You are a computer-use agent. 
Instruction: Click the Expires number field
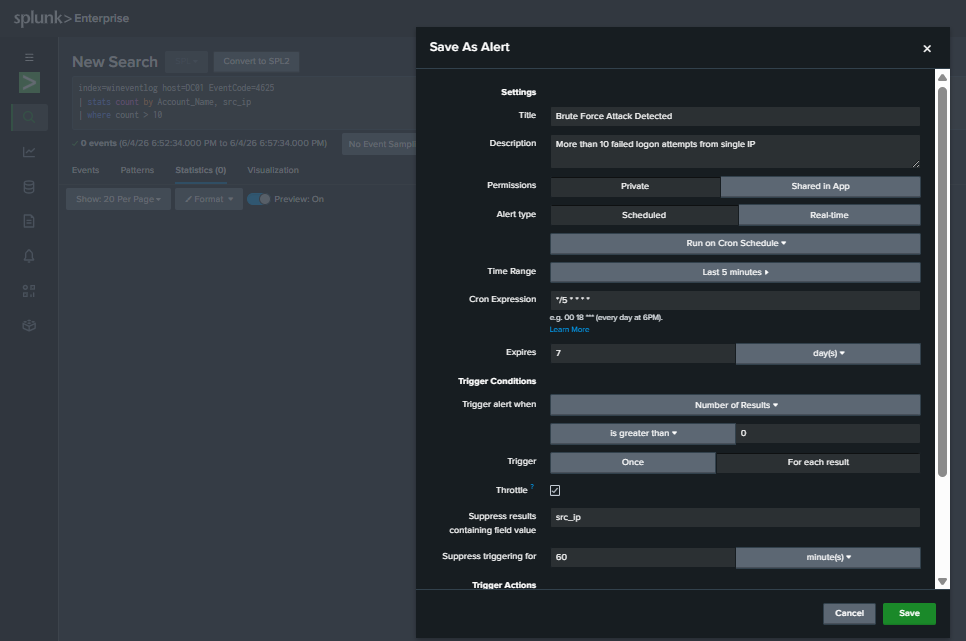(x=643, y=353)
